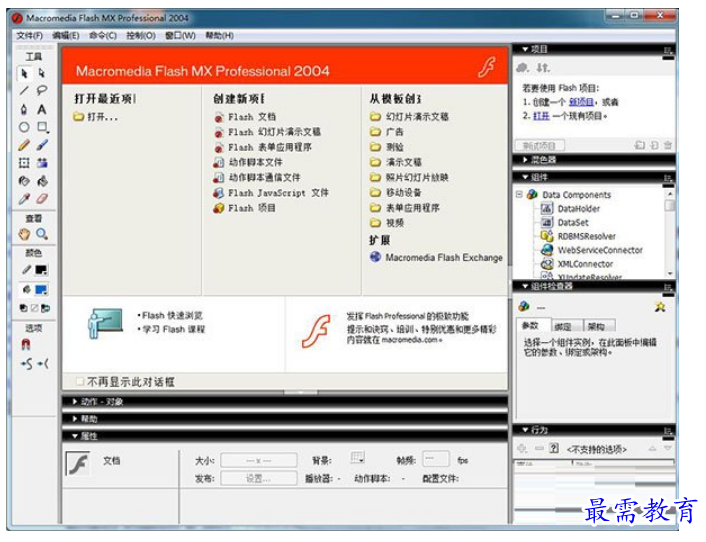Open the 窗口(W) menu
706x542 pixels.
(181, 36)
